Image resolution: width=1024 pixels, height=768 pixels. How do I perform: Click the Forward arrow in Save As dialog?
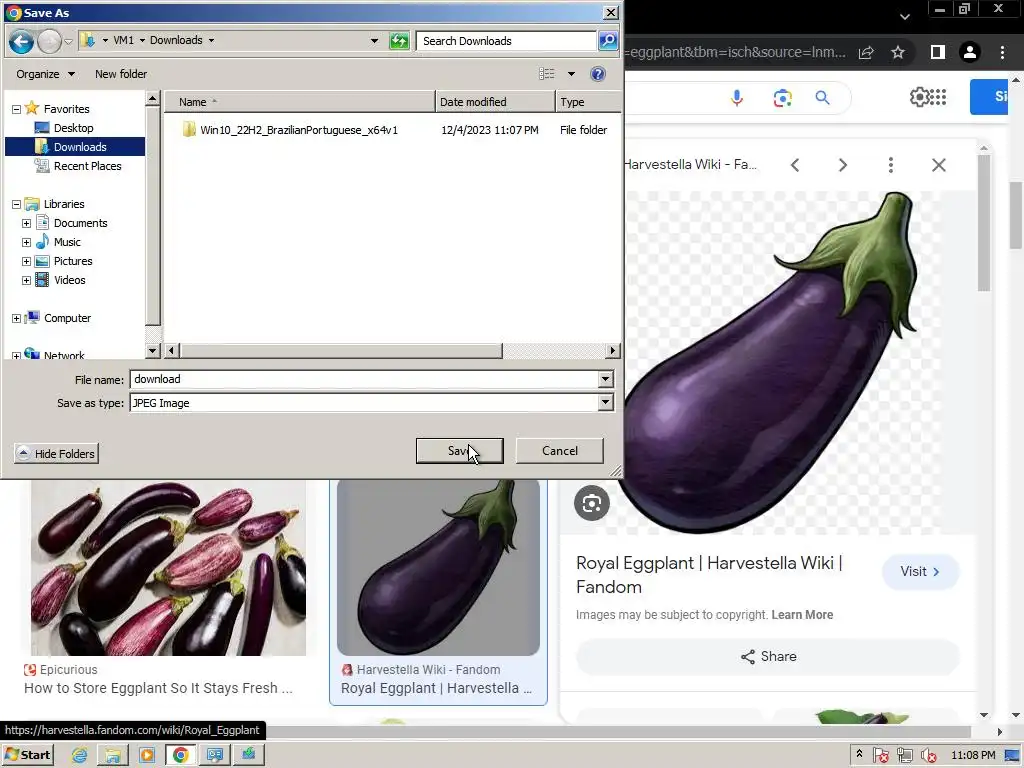click(x=49, y=41)
